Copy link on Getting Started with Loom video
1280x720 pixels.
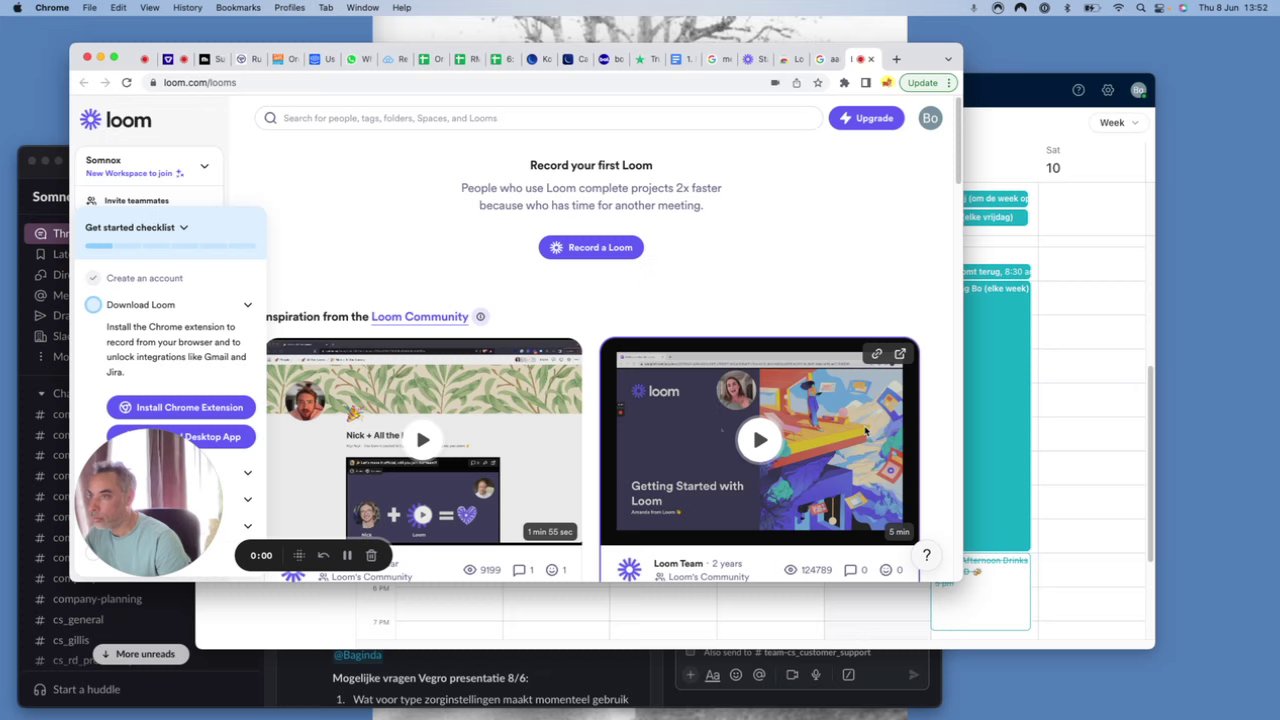[x=877, y=354]
